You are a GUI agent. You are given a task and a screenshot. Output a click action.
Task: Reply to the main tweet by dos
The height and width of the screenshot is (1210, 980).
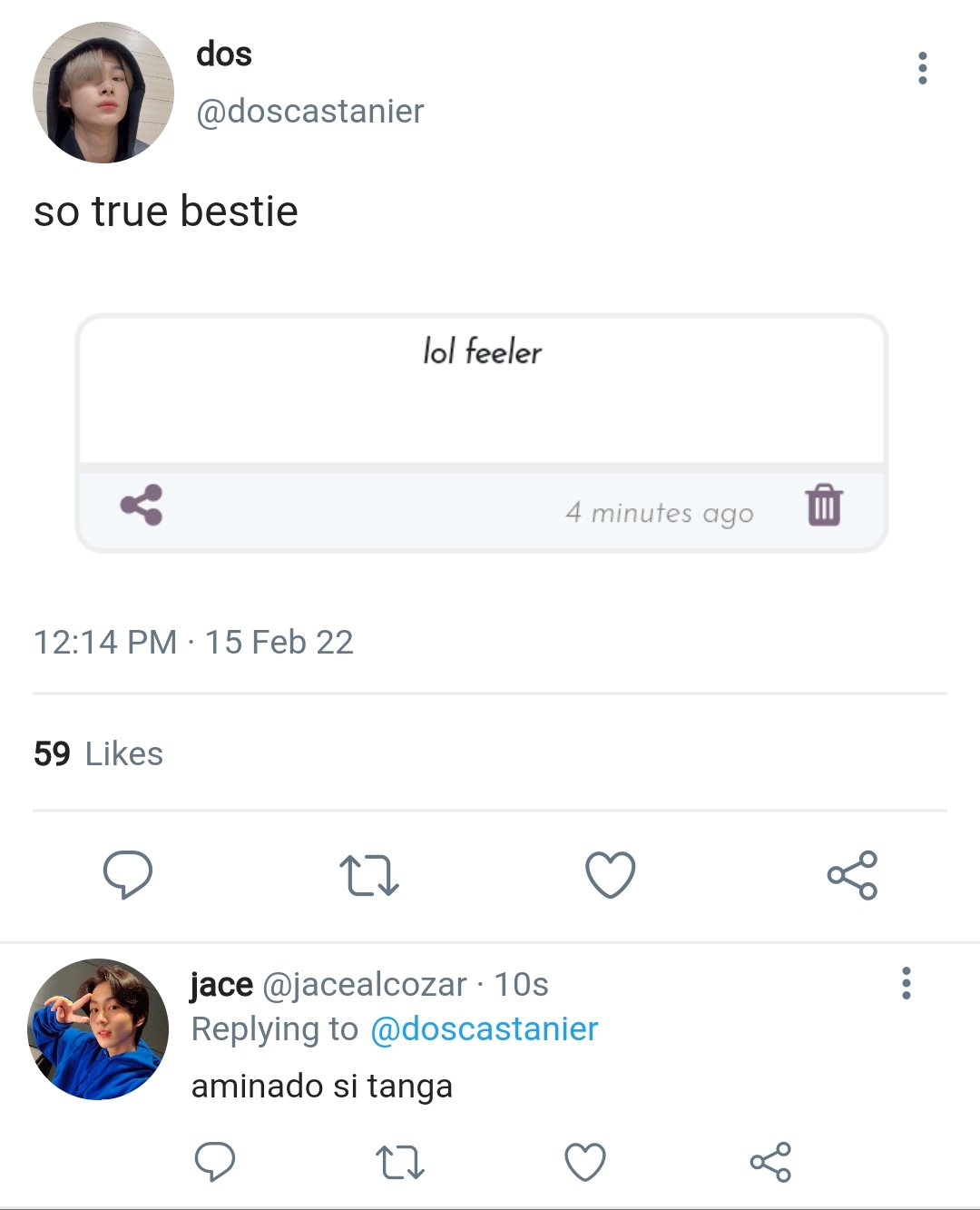tap(128, 875)
